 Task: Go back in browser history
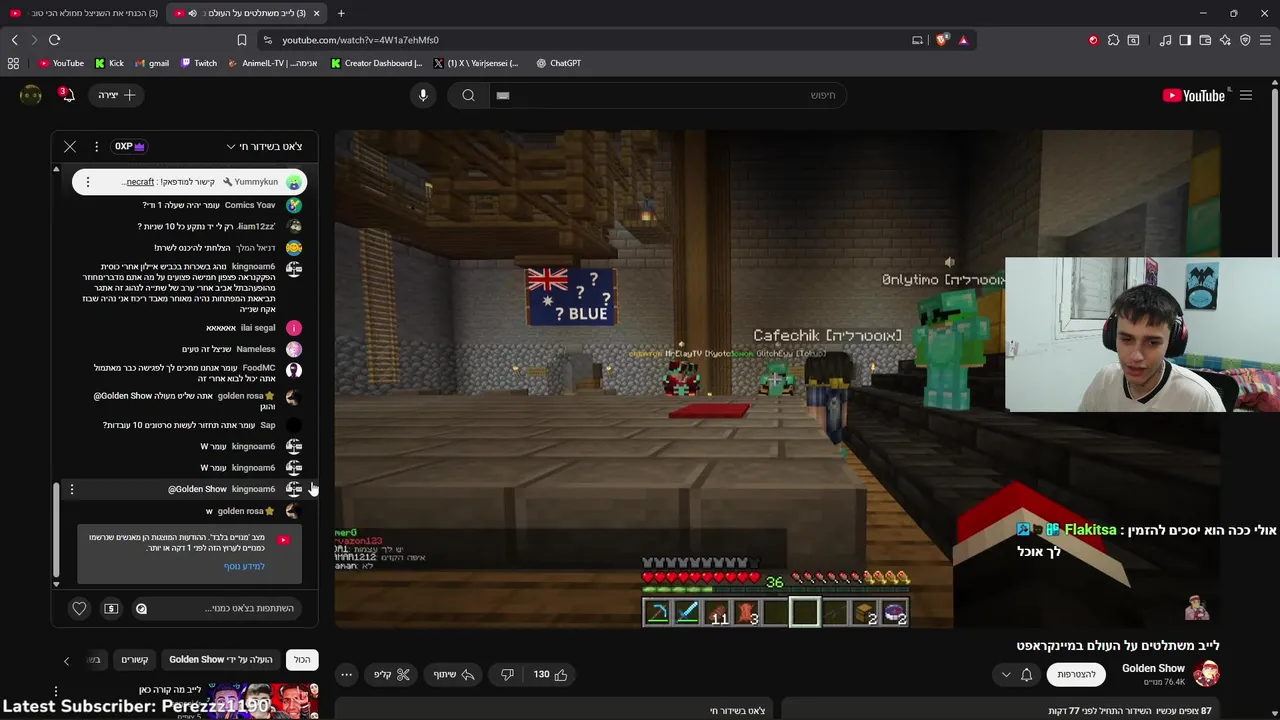(14, 40)
